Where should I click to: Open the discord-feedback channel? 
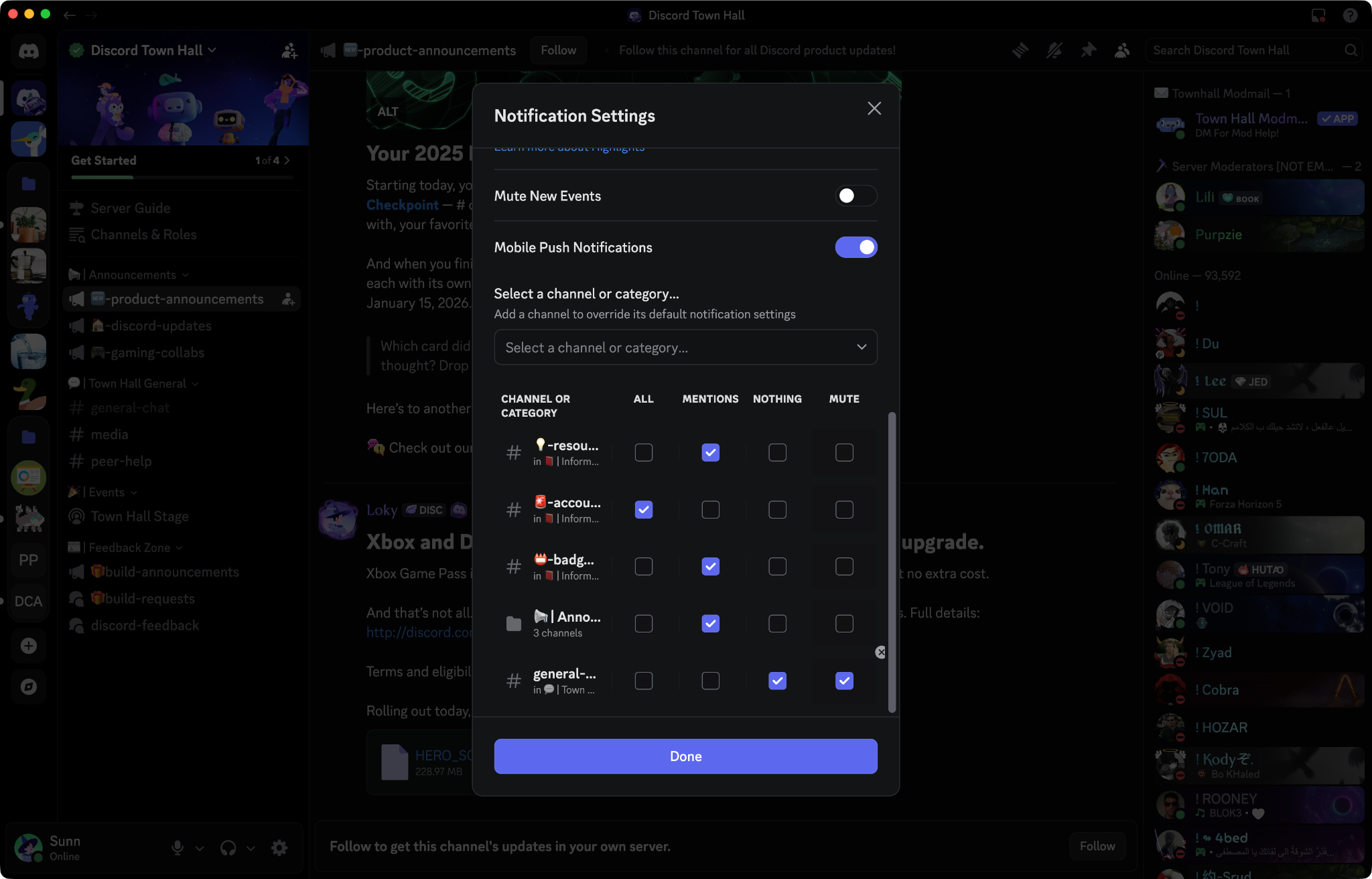tap(182, 626)
